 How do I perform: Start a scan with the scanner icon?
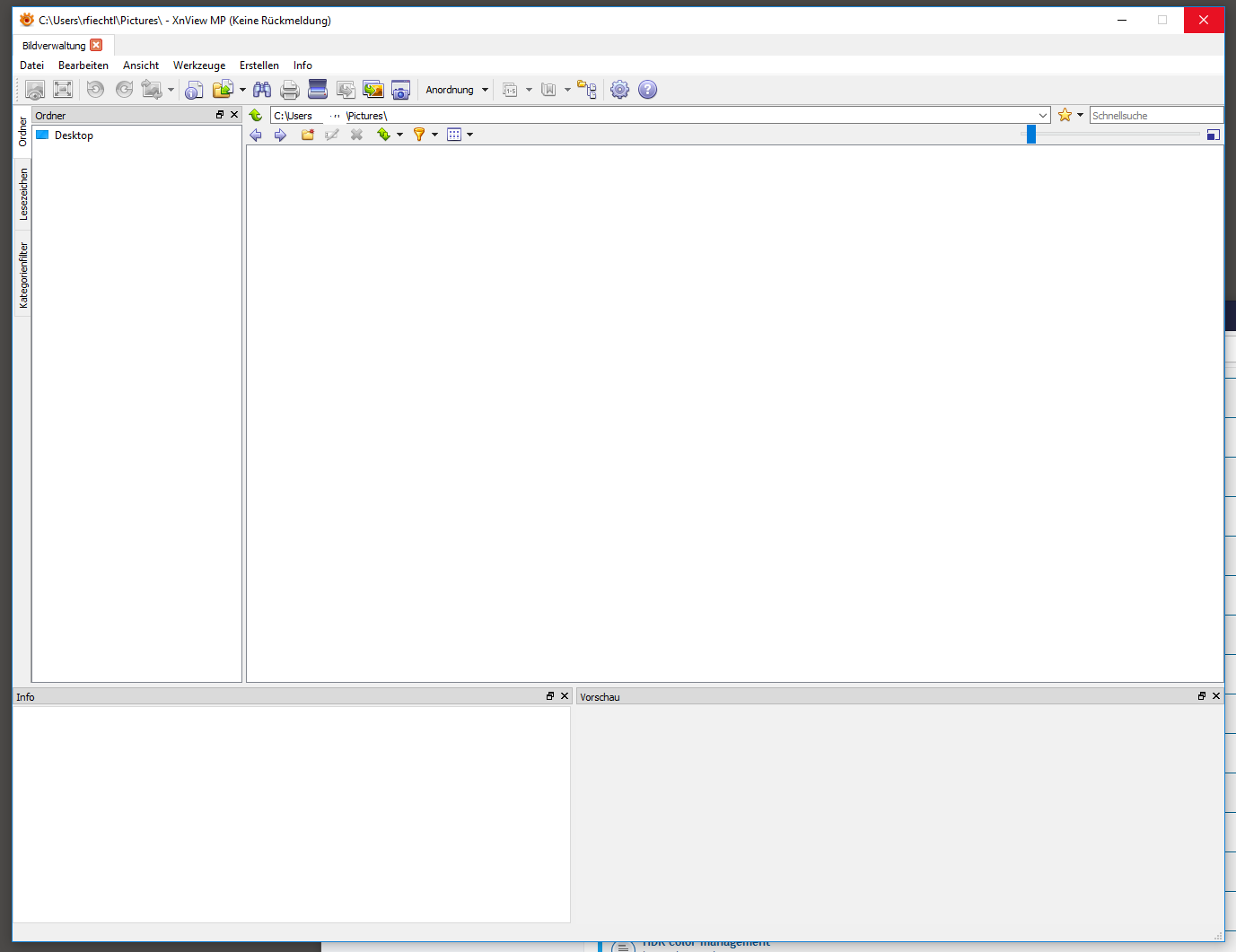pyautogui.click(x=318, y=90)
